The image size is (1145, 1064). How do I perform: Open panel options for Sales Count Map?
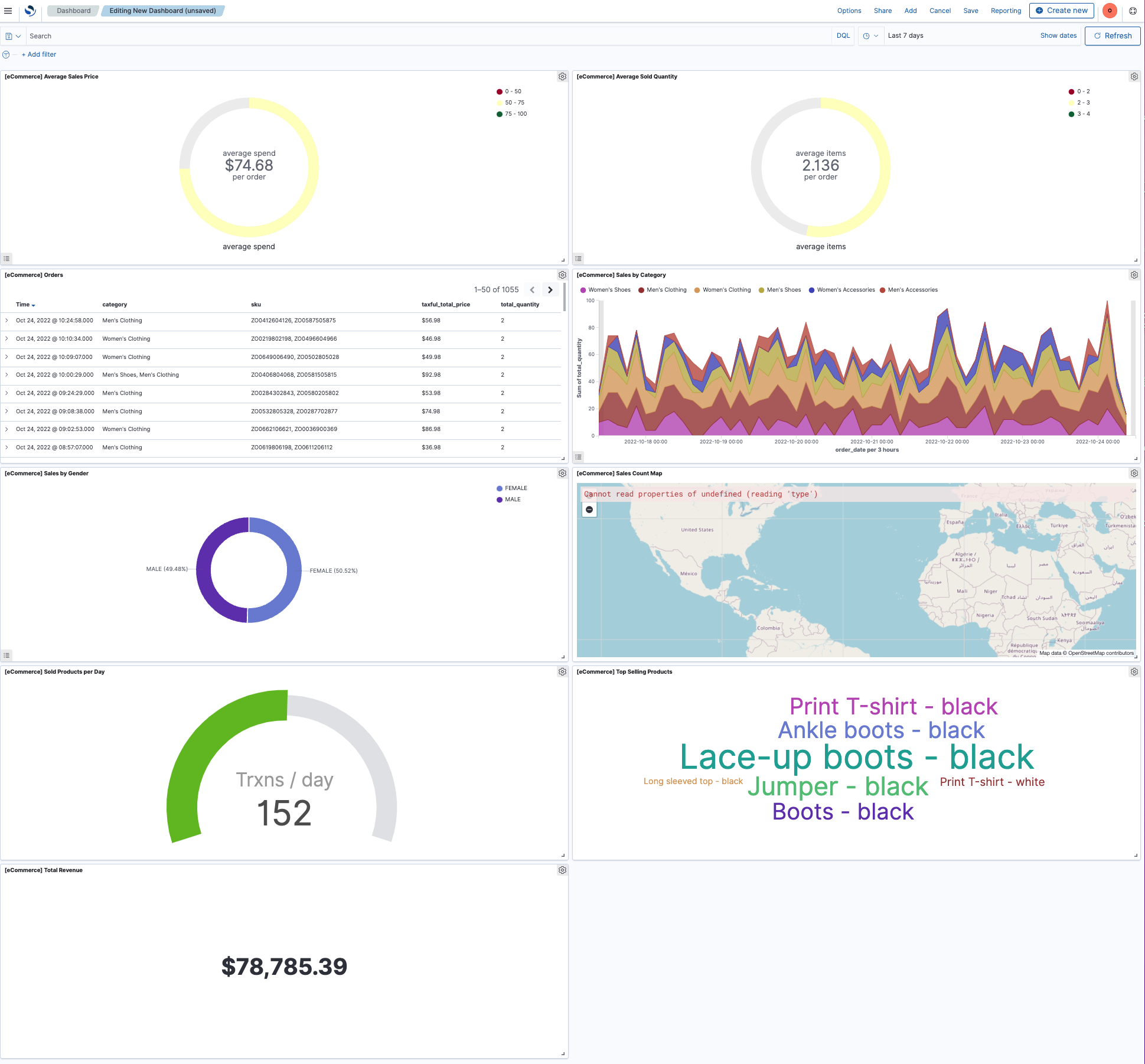coord(1134,474)
